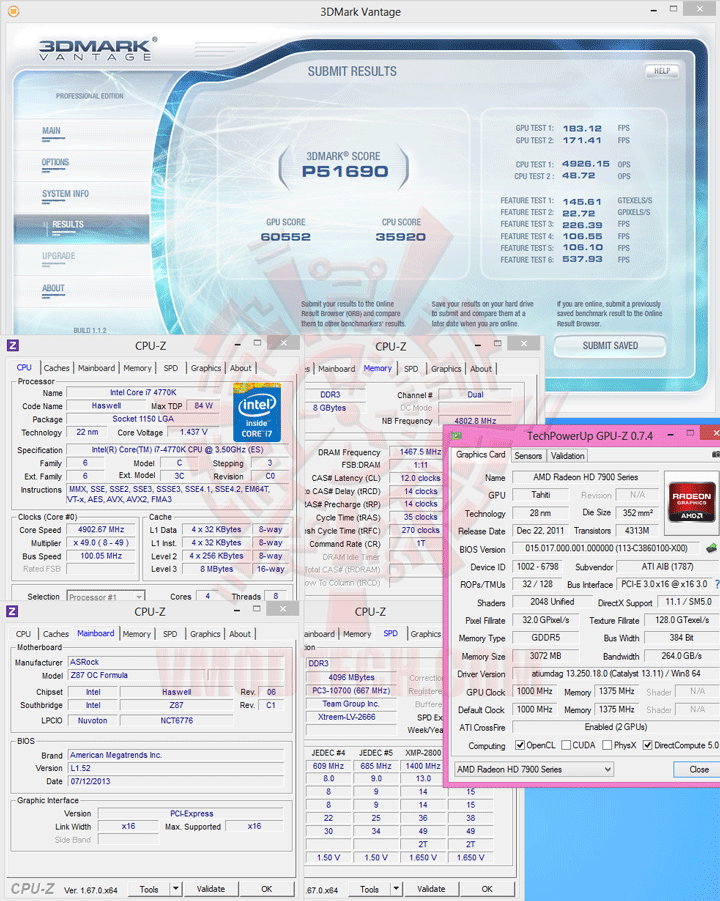Select Mainboard tab in bottom-left CPU-Z window
The image size is (720, 901).
(x=95, y=633)
